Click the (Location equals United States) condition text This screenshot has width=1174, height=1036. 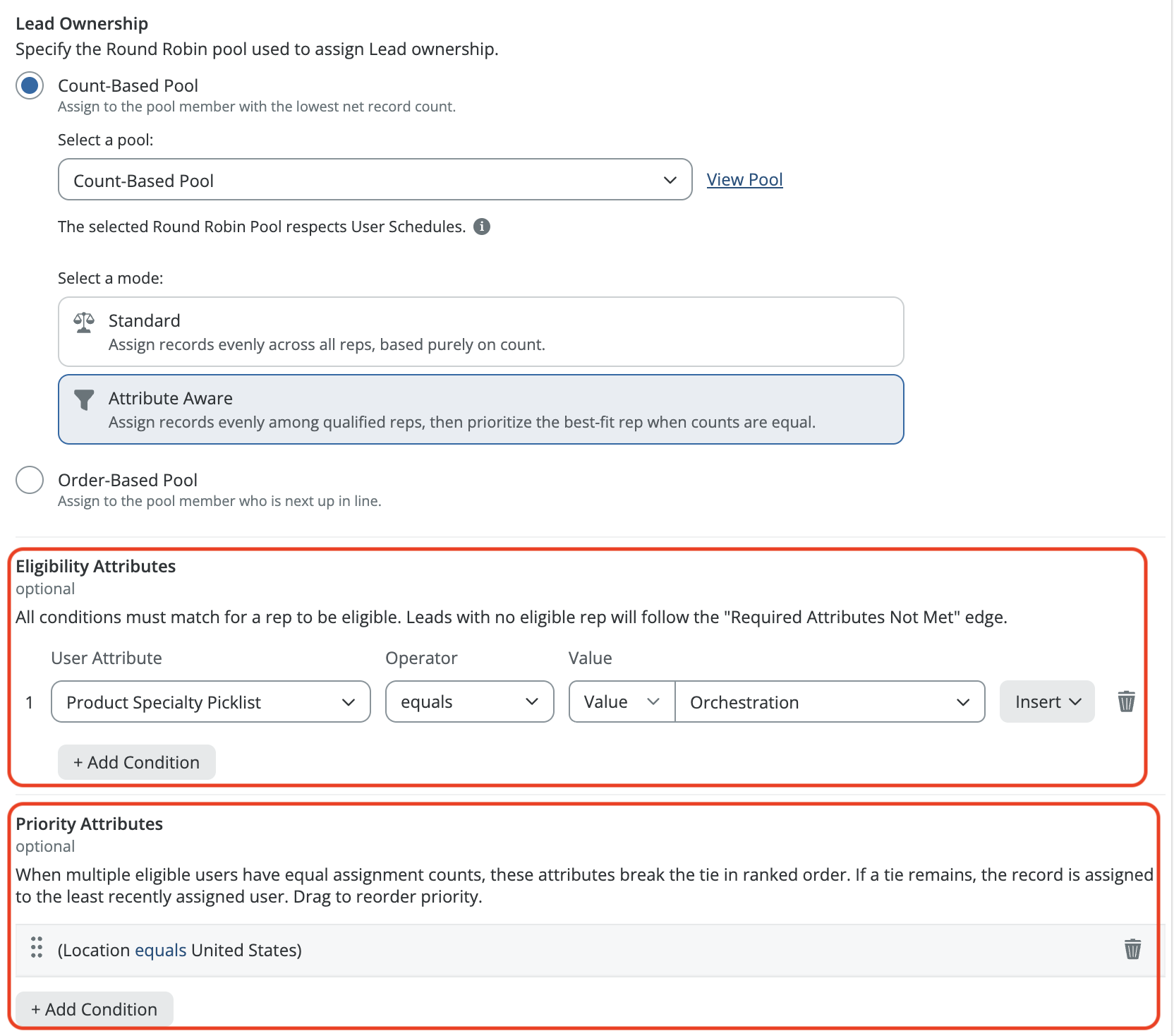point(180,950)
